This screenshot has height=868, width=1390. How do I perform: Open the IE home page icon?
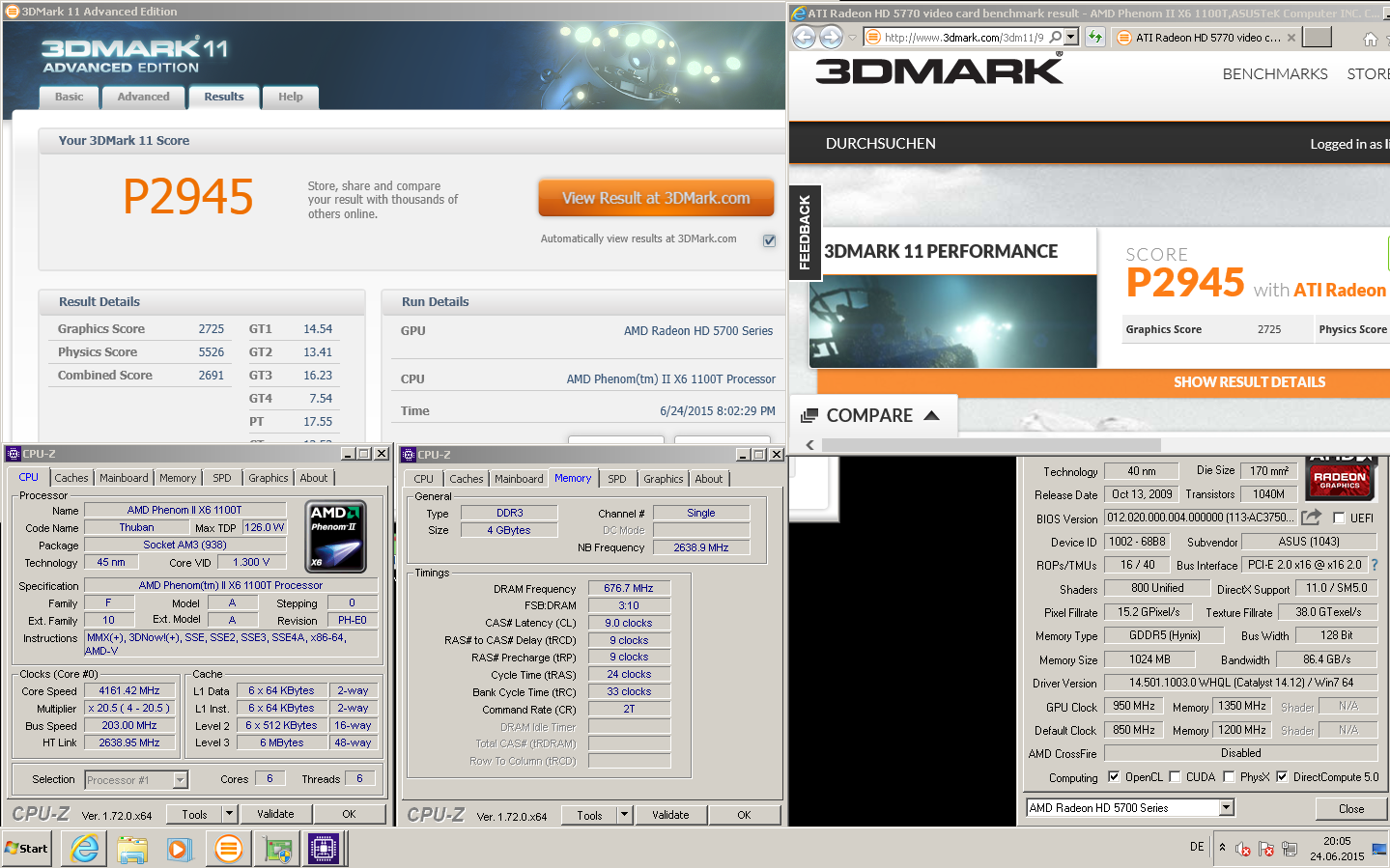[1370, 39]
